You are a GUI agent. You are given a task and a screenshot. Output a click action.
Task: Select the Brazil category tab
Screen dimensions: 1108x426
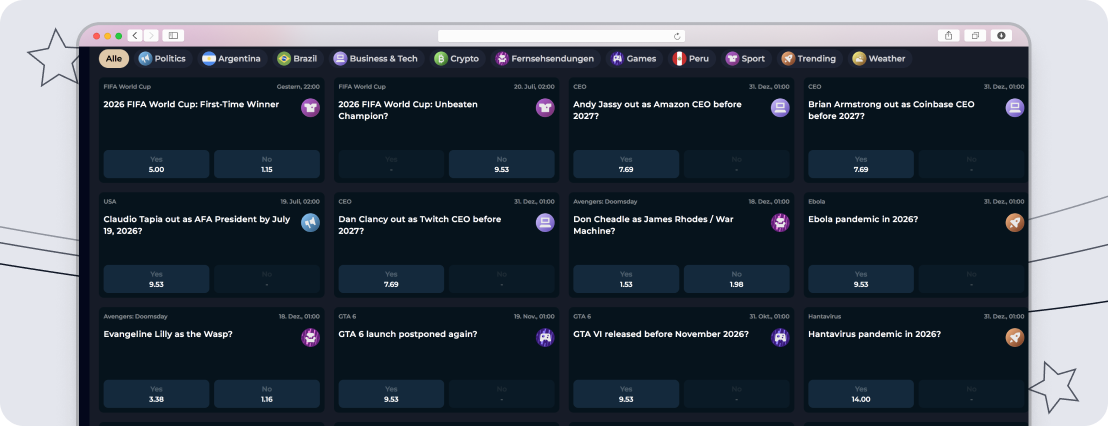pyautogui.click(x=298, y=59)
